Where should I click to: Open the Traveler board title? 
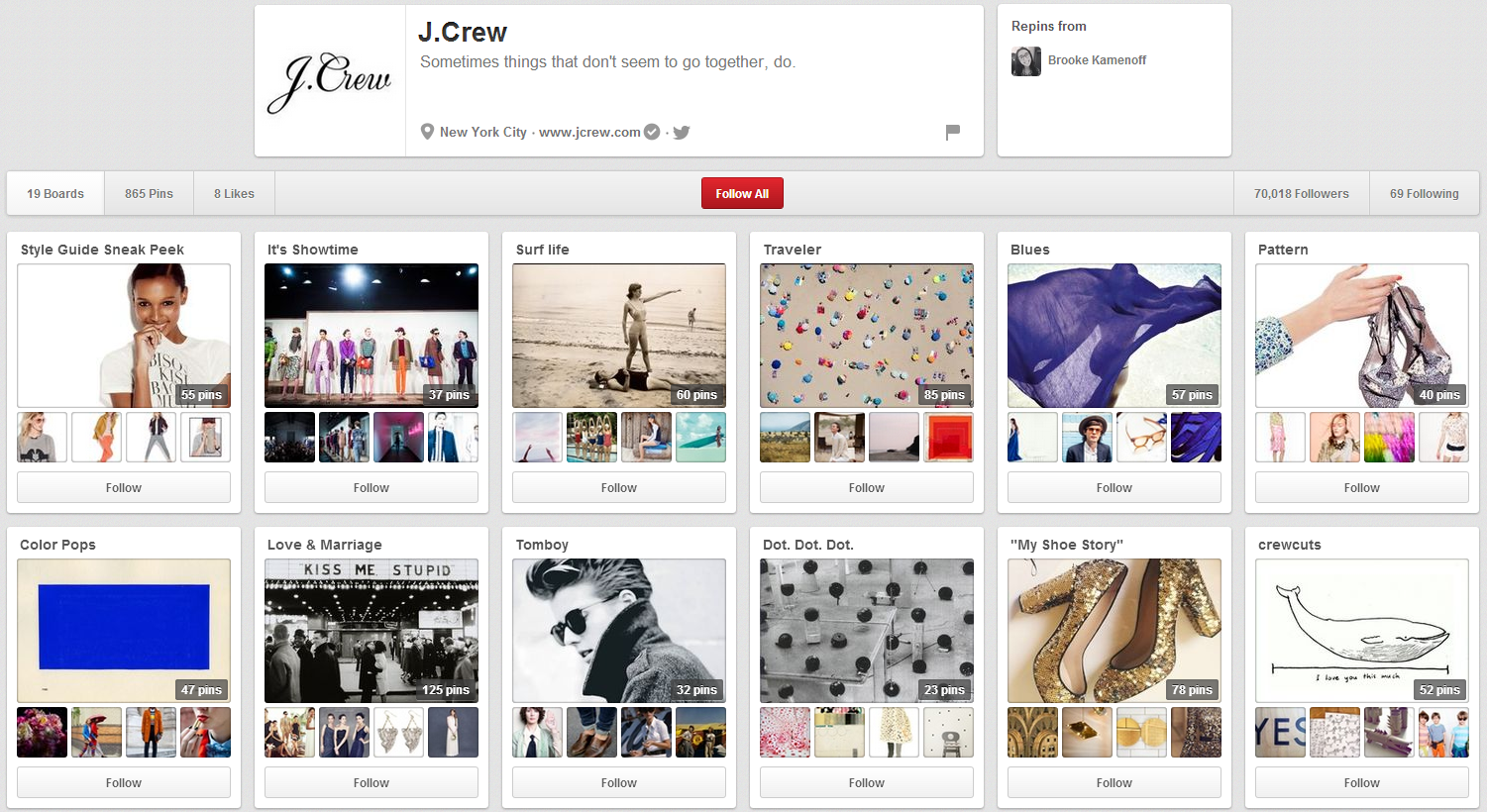pos(793,250)
